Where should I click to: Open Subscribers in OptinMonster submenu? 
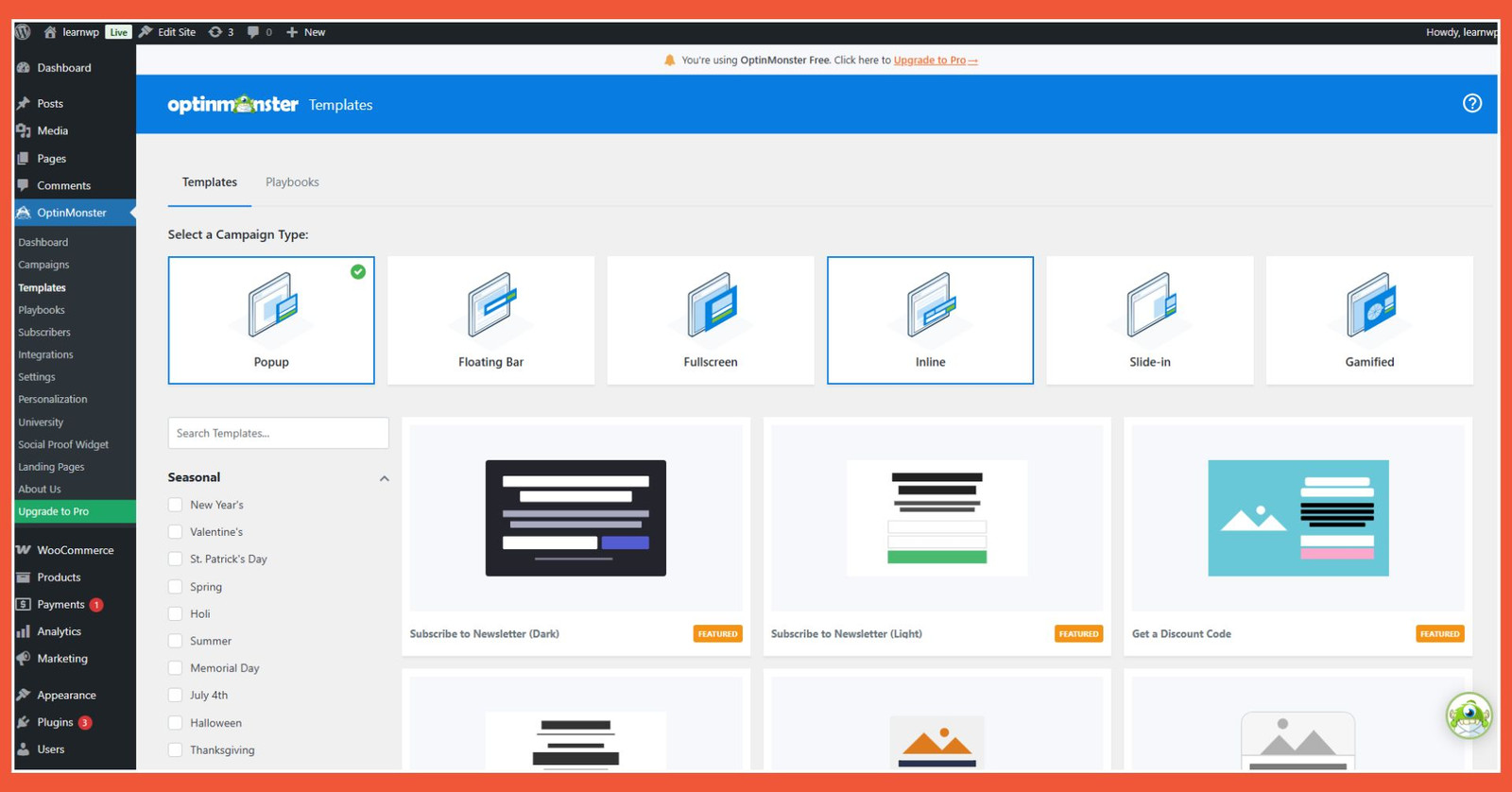click(x=44, y=333)
